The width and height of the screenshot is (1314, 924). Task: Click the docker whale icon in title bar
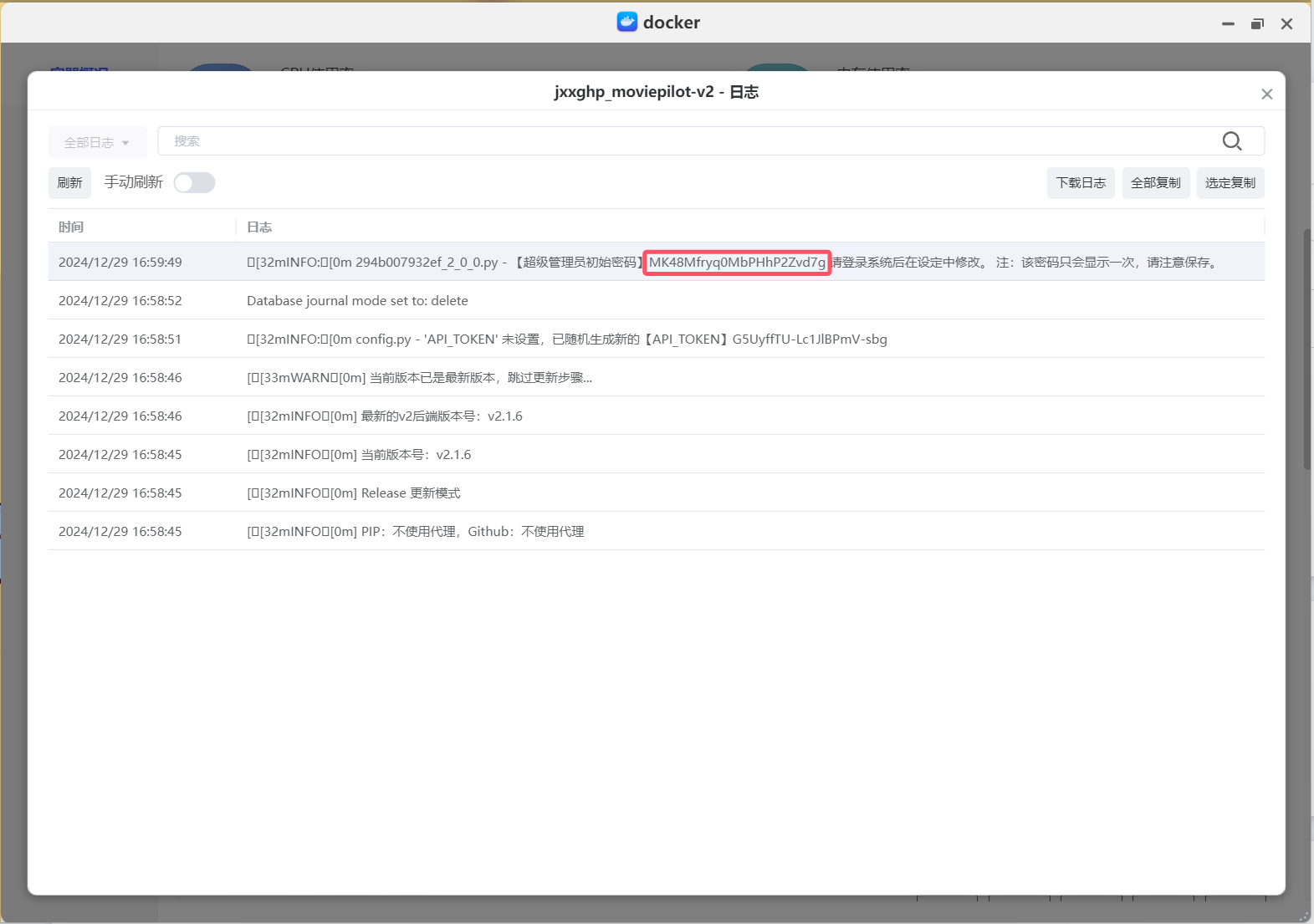tap(627, 22)
